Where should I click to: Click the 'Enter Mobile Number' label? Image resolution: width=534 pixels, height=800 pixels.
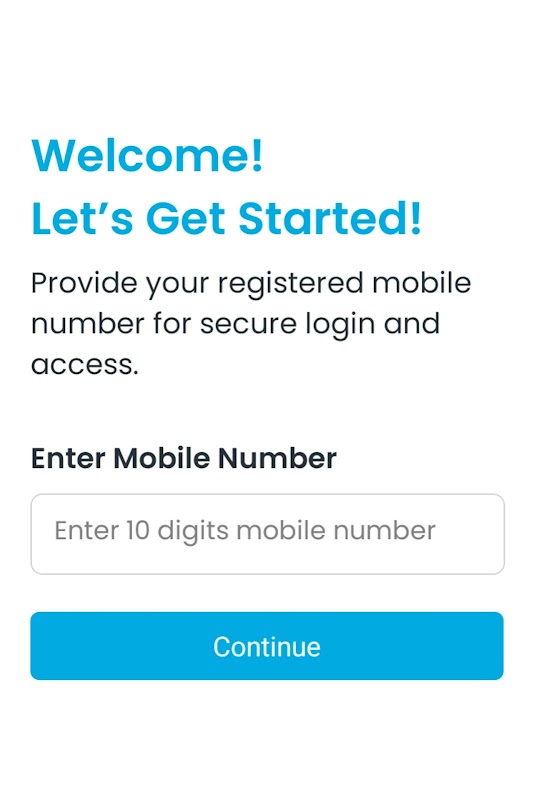tap(184, 458)
